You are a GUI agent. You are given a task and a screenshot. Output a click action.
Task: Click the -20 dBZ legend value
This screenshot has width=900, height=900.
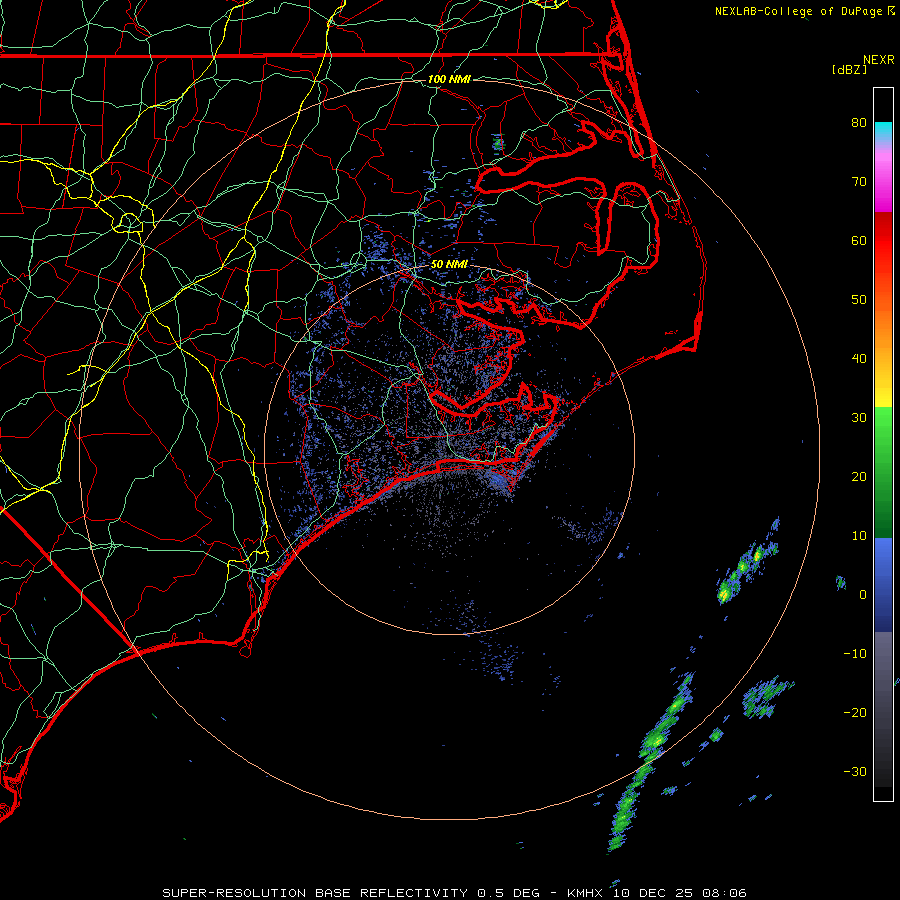coord(855,713)
